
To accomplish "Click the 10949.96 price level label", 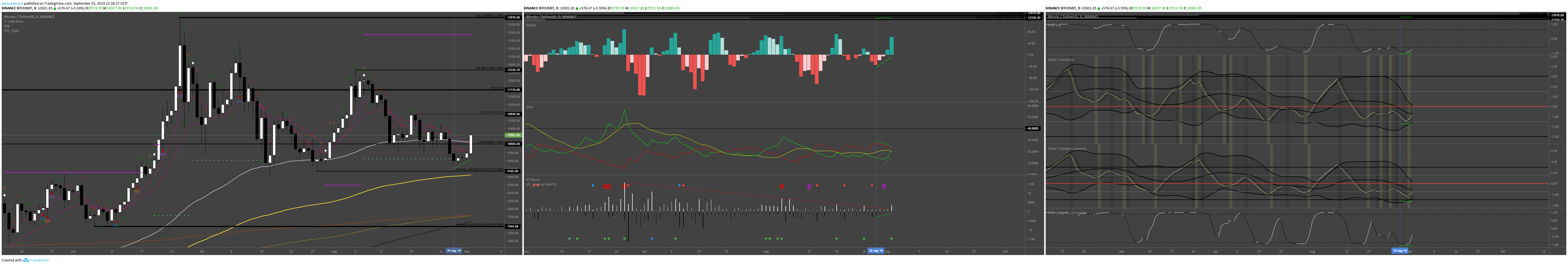I will [514, 114].
